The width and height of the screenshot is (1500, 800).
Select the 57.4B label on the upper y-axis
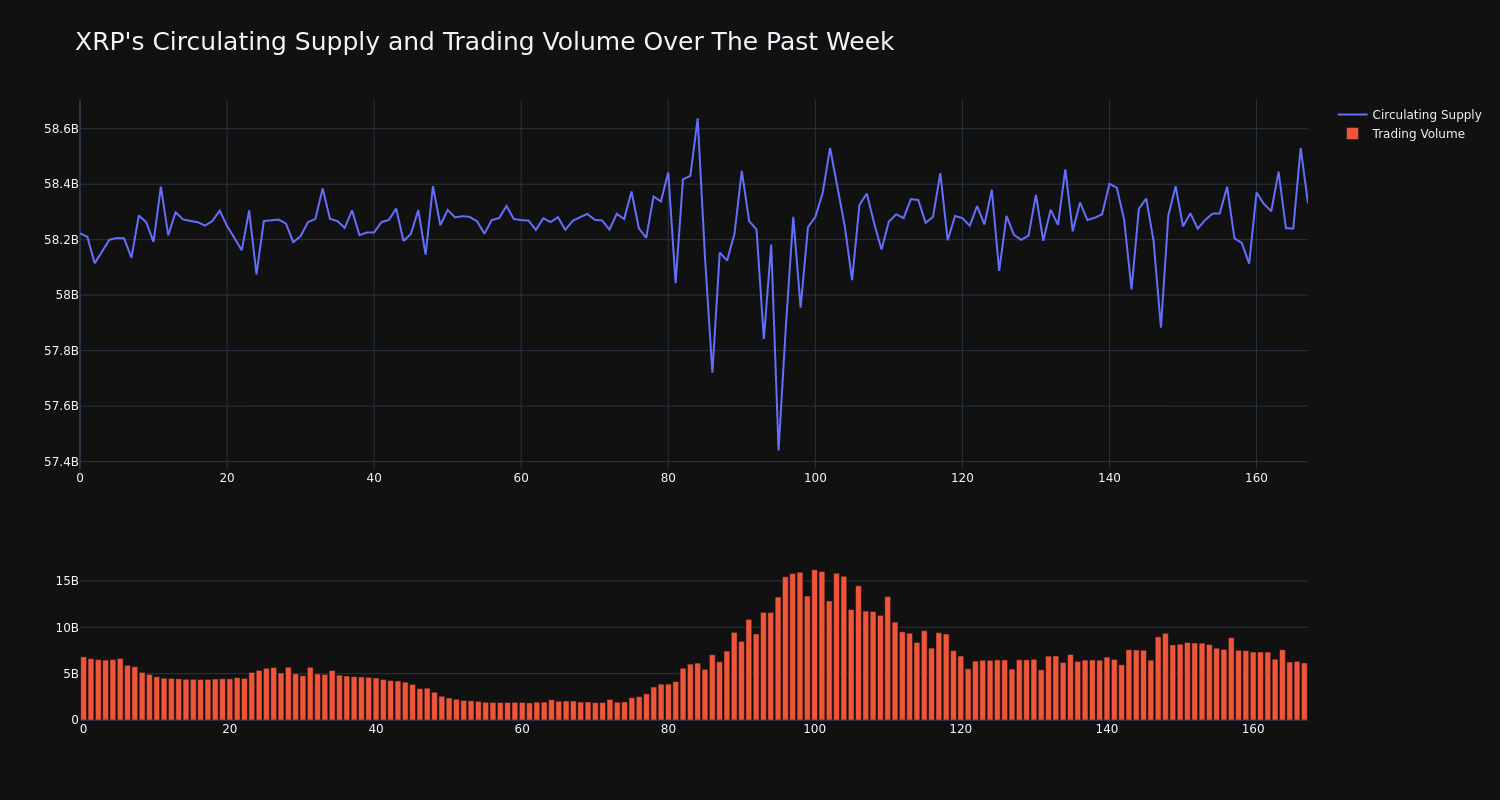(x=61, y=462)
